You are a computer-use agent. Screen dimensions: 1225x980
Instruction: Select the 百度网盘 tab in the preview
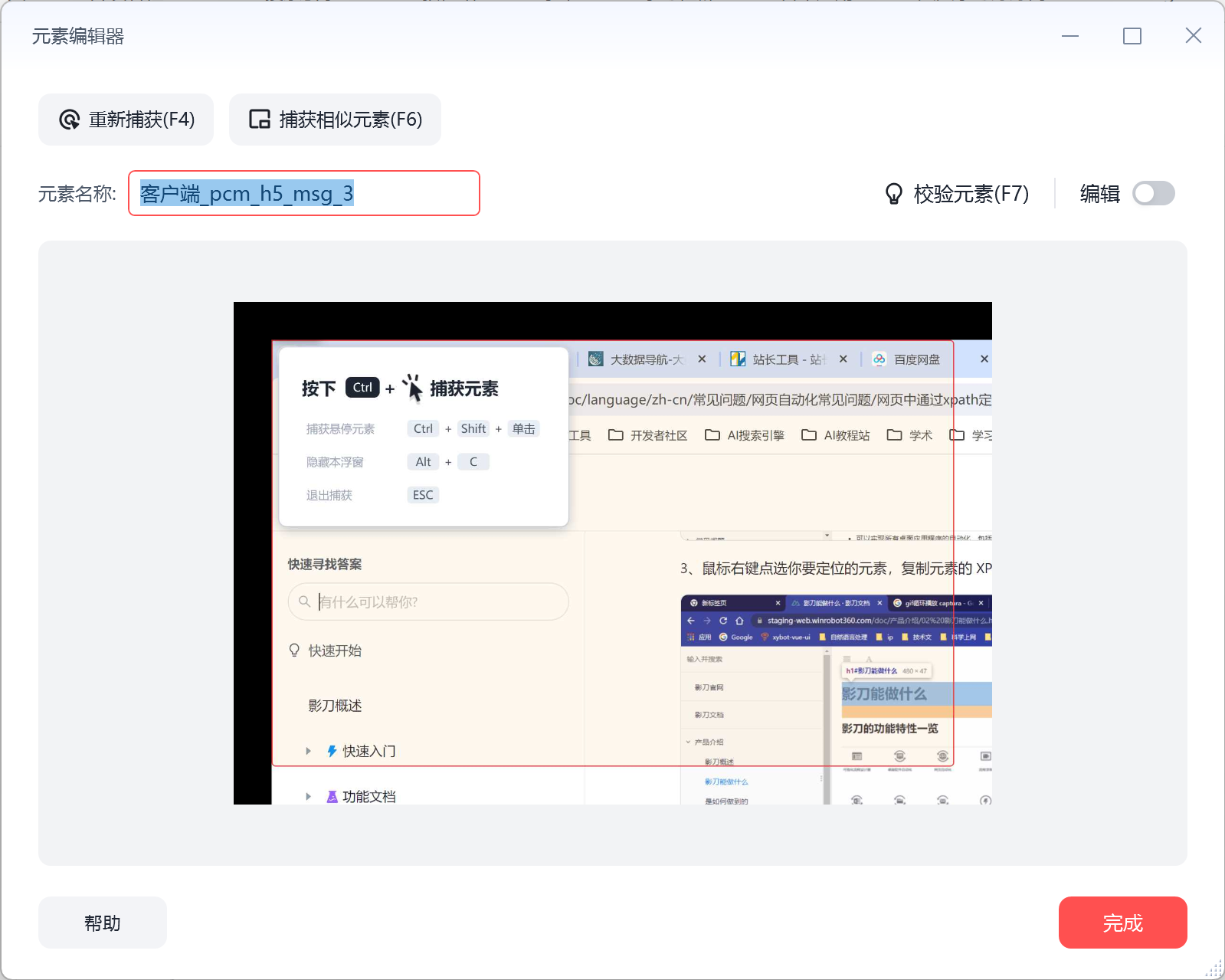click(916, 359)
